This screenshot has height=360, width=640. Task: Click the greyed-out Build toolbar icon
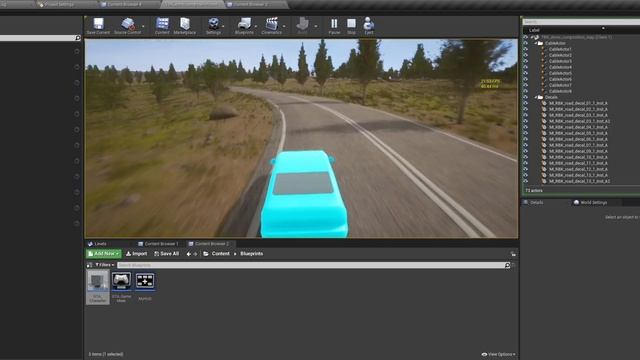[302, 24]
